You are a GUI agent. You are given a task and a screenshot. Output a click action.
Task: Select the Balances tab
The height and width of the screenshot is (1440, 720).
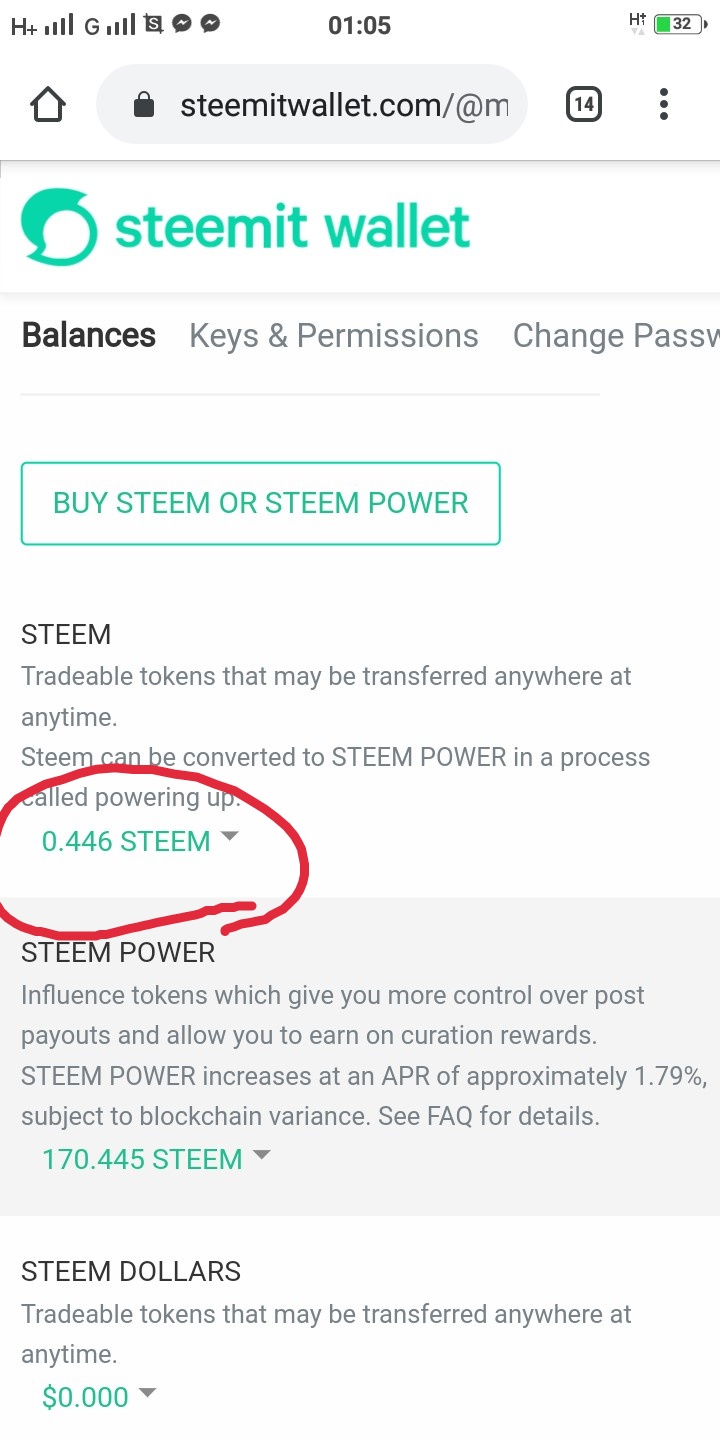click(x=88, y=335)
